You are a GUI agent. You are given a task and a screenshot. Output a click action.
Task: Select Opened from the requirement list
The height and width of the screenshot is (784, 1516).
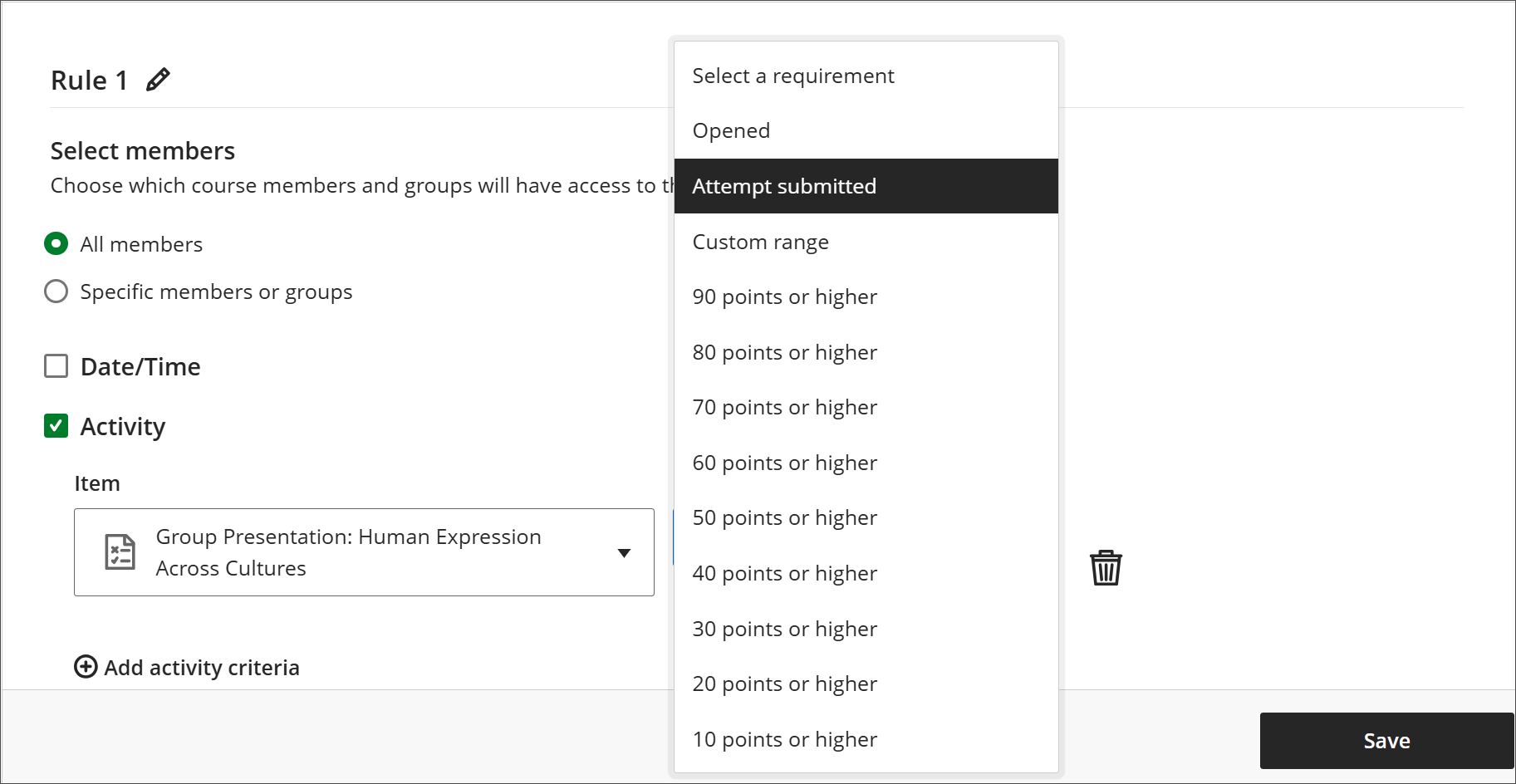pyautogui.click(x=730, y=130)
